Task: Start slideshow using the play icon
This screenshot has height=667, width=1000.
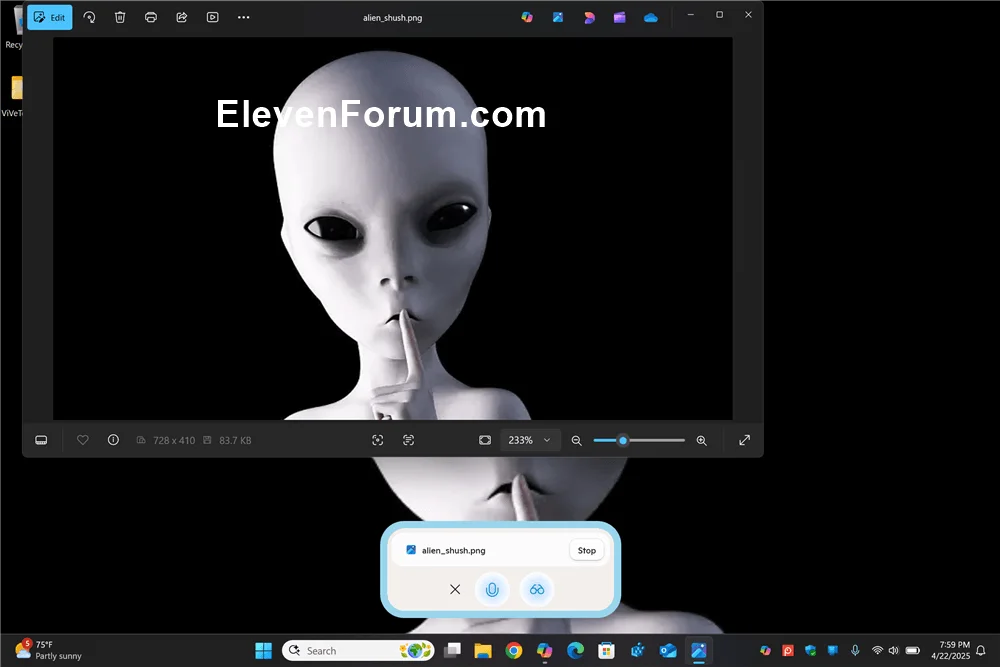Action: click(212, 17)
